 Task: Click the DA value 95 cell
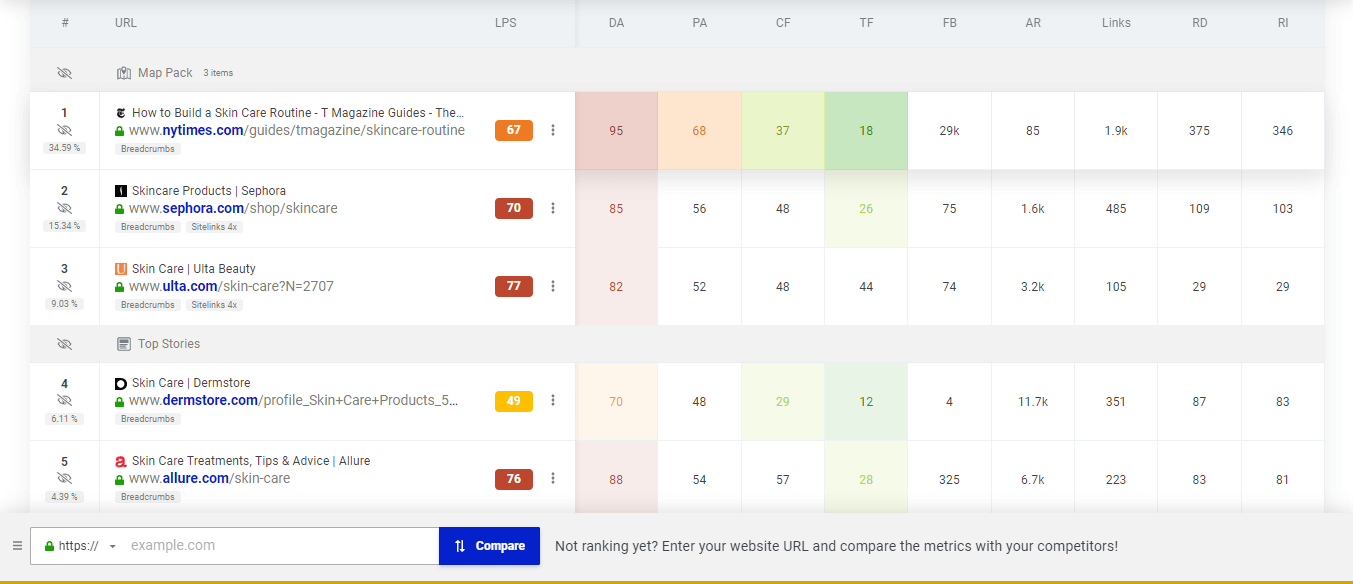pyautogui.click(x=616, y=131)
